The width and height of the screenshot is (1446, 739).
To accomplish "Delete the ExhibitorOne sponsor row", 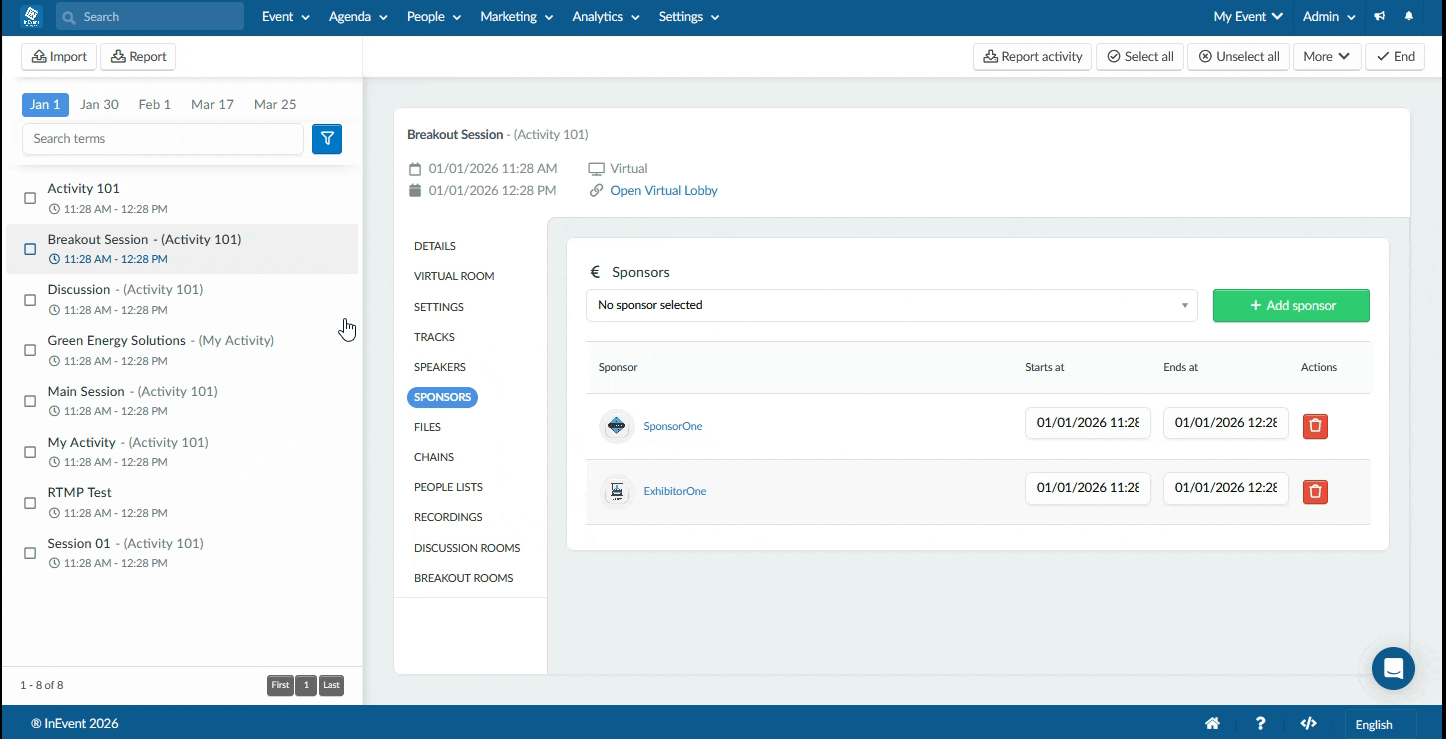I will point(1315,491).
